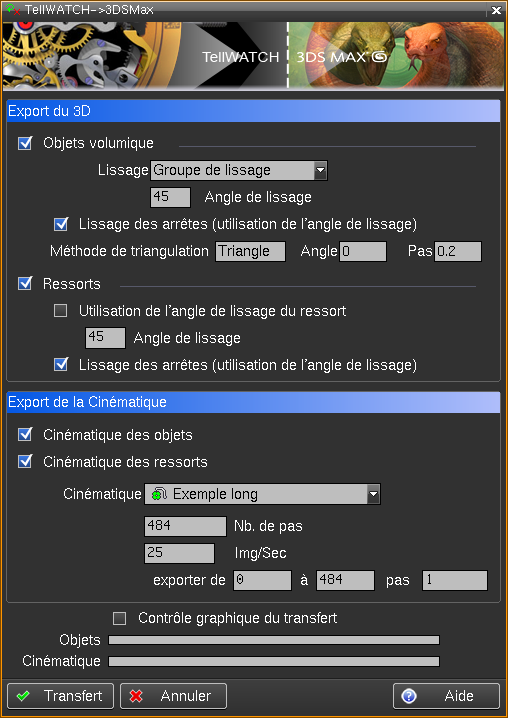This screenshot has height=718, width=508.
Task: Click the 3DS MAX logo in banner
Action: [342, 56]
